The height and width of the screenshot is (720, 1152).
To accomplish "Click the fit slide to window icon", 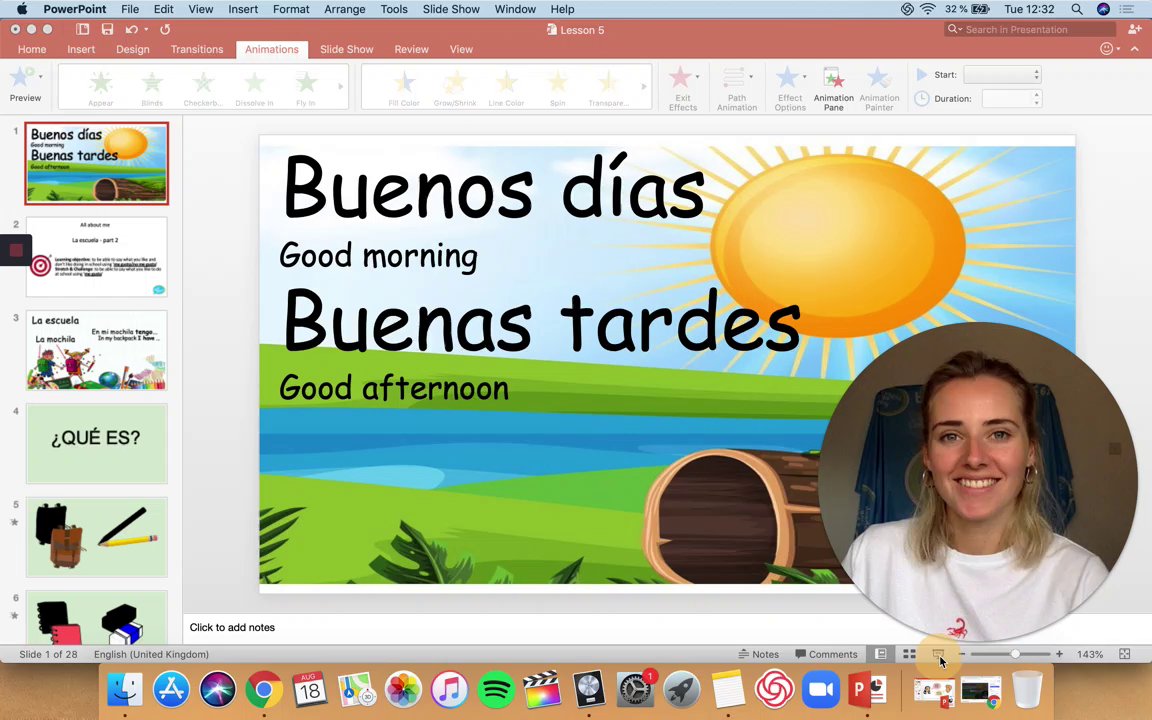I will pyautogui.click(x=1125, y=654).
